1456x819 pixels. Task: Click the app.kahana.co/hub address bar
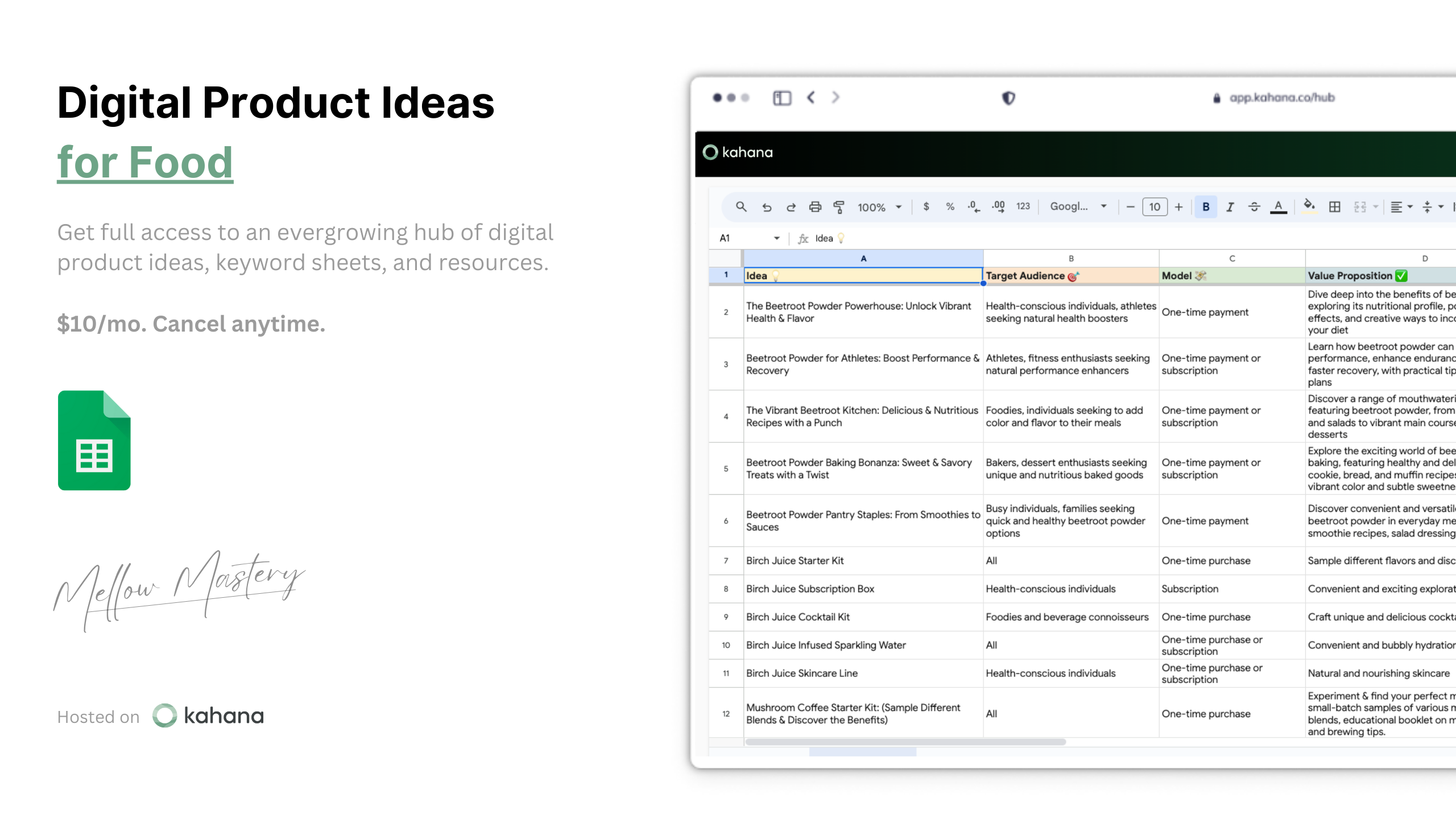click(x=1274, y=98)
